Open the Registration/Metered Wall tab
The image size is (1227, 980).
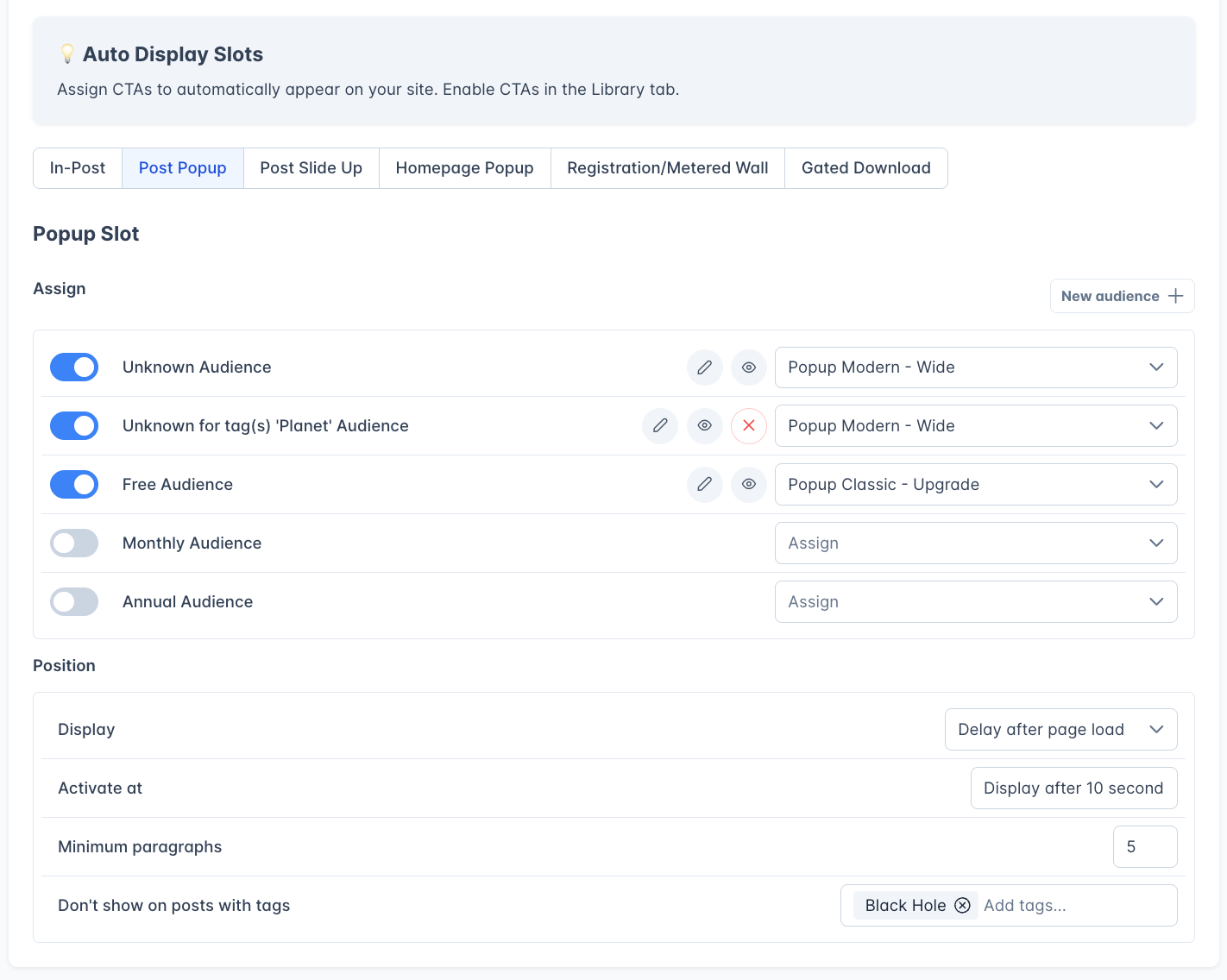668,168
